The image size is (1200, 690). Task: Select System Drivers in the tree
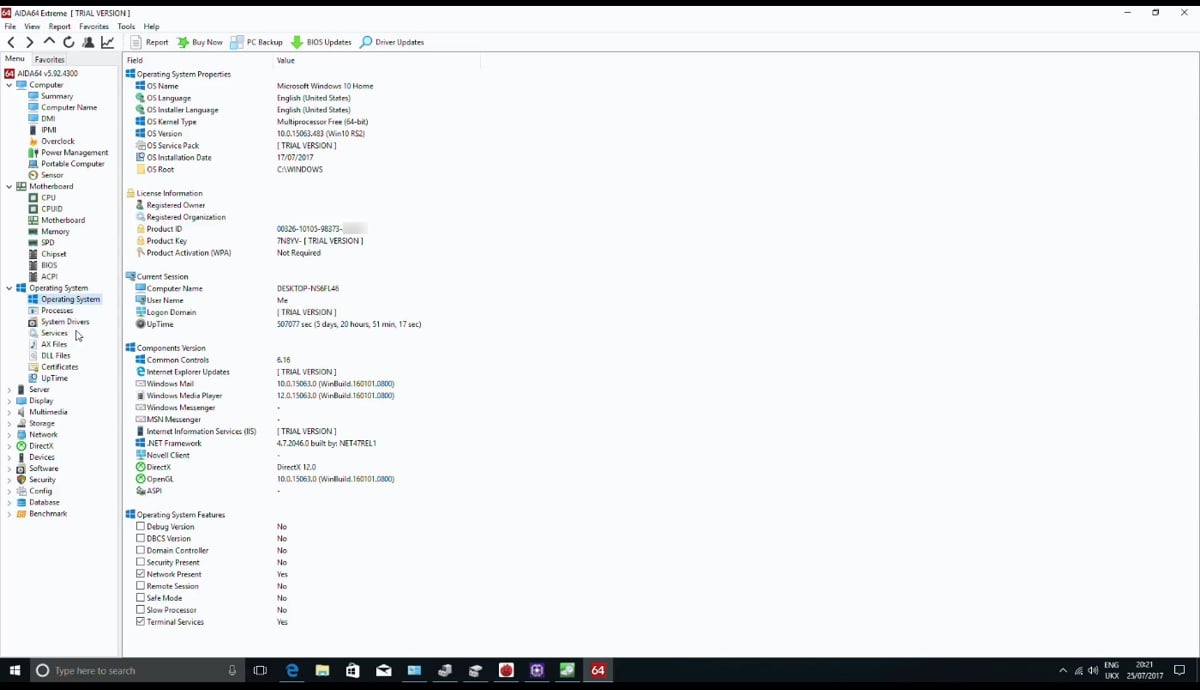point(65,322)
